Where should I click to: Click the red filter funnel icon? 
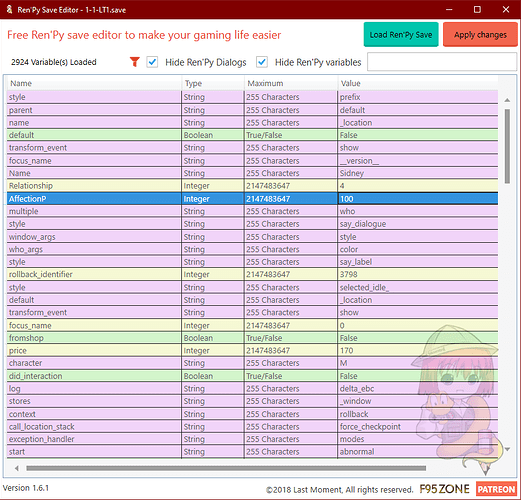(135, 62)
